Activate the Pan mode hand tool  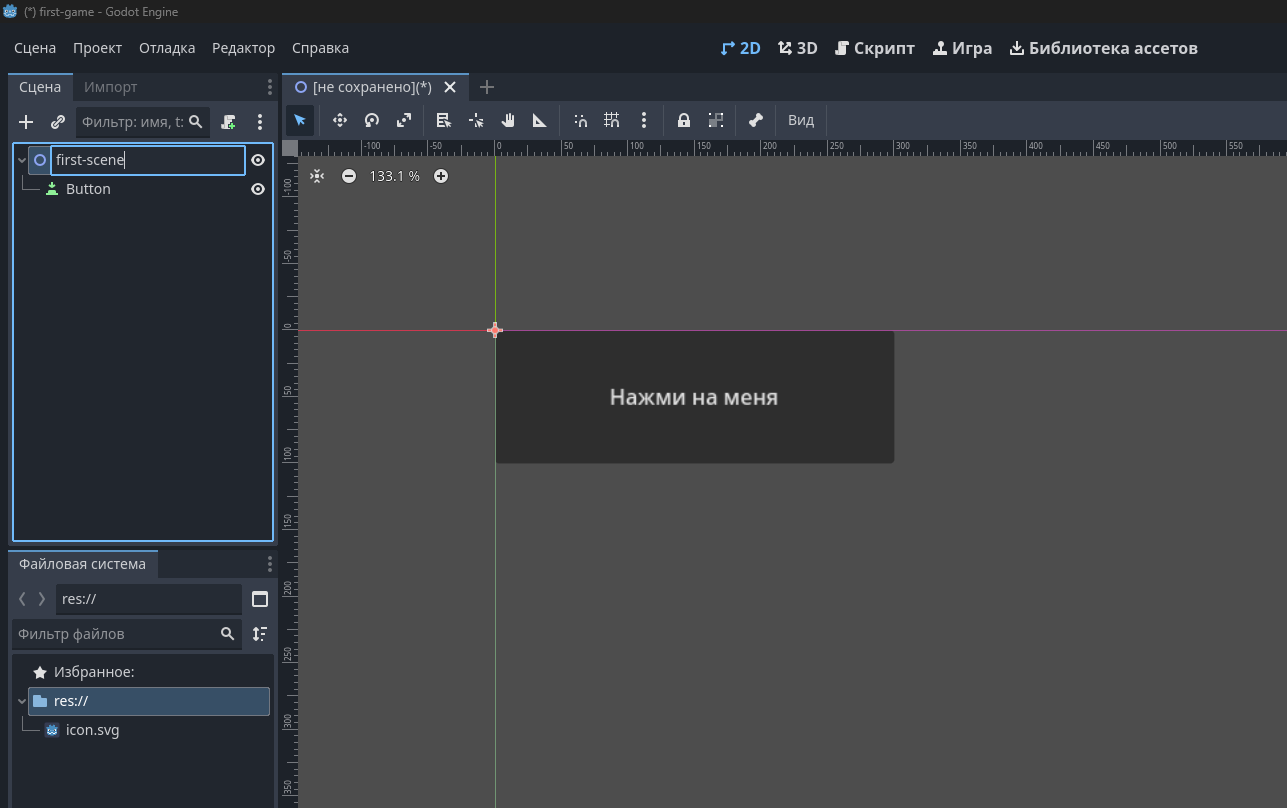tap(508, 120)
